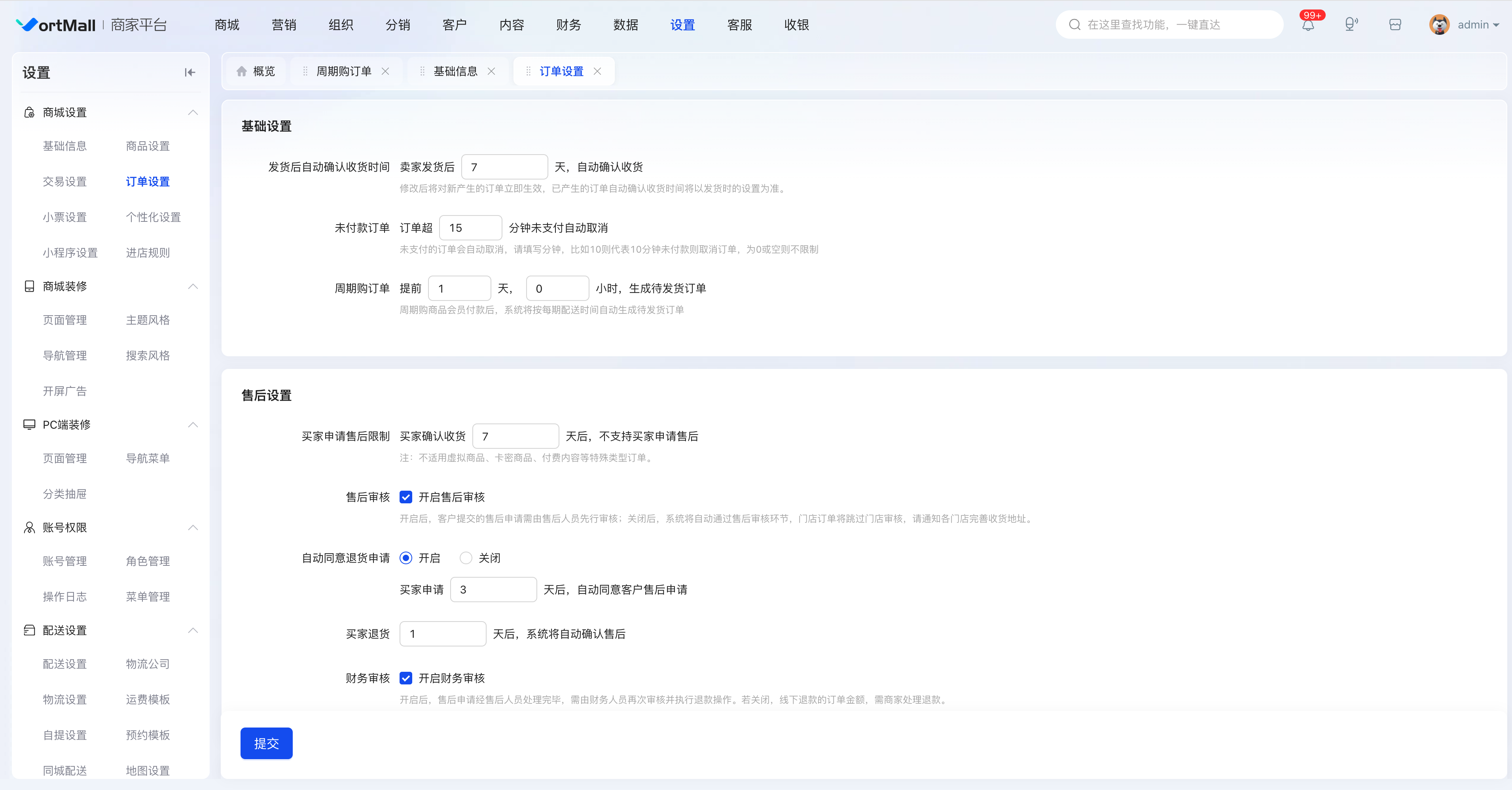Submit the form with 提交 button
This screenshot has height=790, width=1512.
point(267,744)
